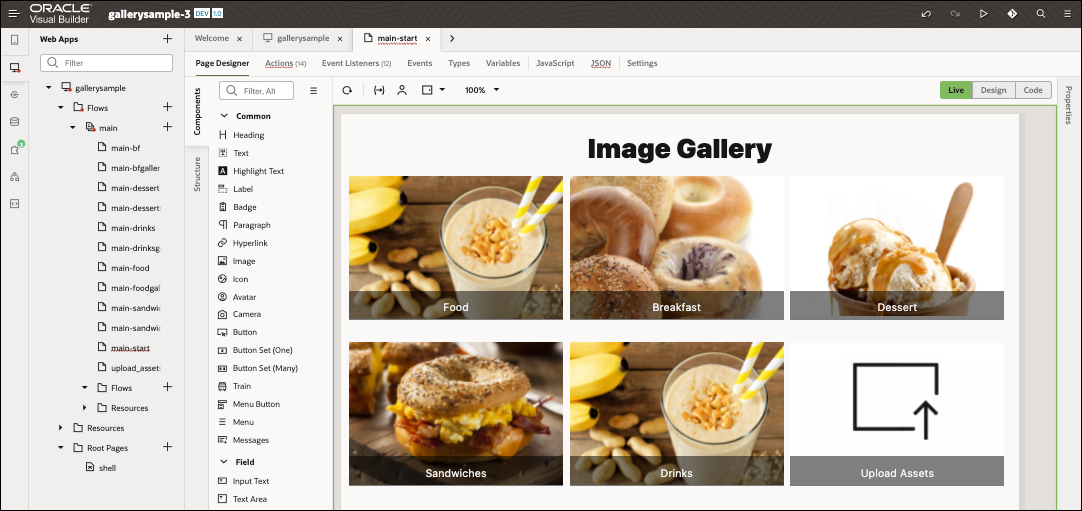Collapse the gallerysample tree node
1082x511 pixels.
(49, 88)
